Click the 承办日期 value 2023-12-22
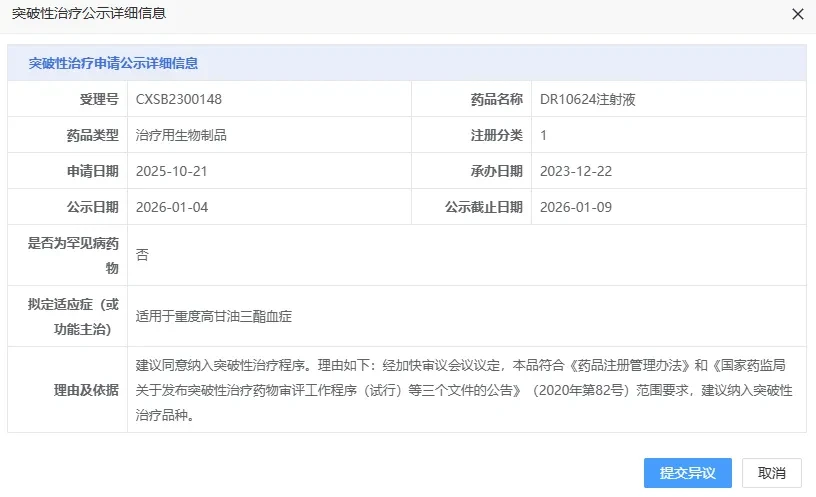The height and width of the screenshot is (497, 816). [x=576, y=171]
